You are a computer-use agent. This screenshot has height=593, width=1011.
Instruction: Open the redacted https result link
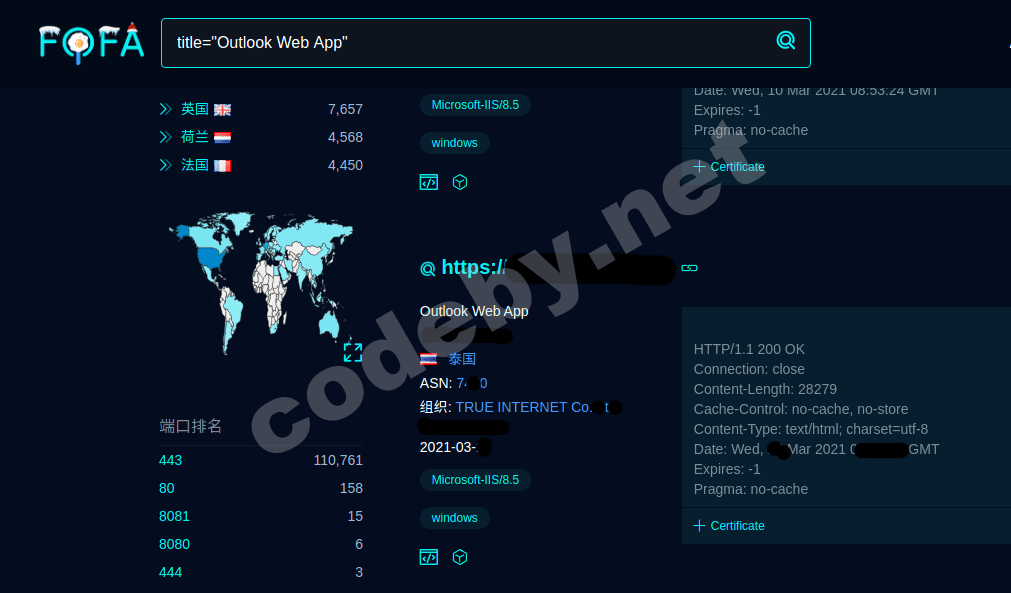(x=558, y=267)
